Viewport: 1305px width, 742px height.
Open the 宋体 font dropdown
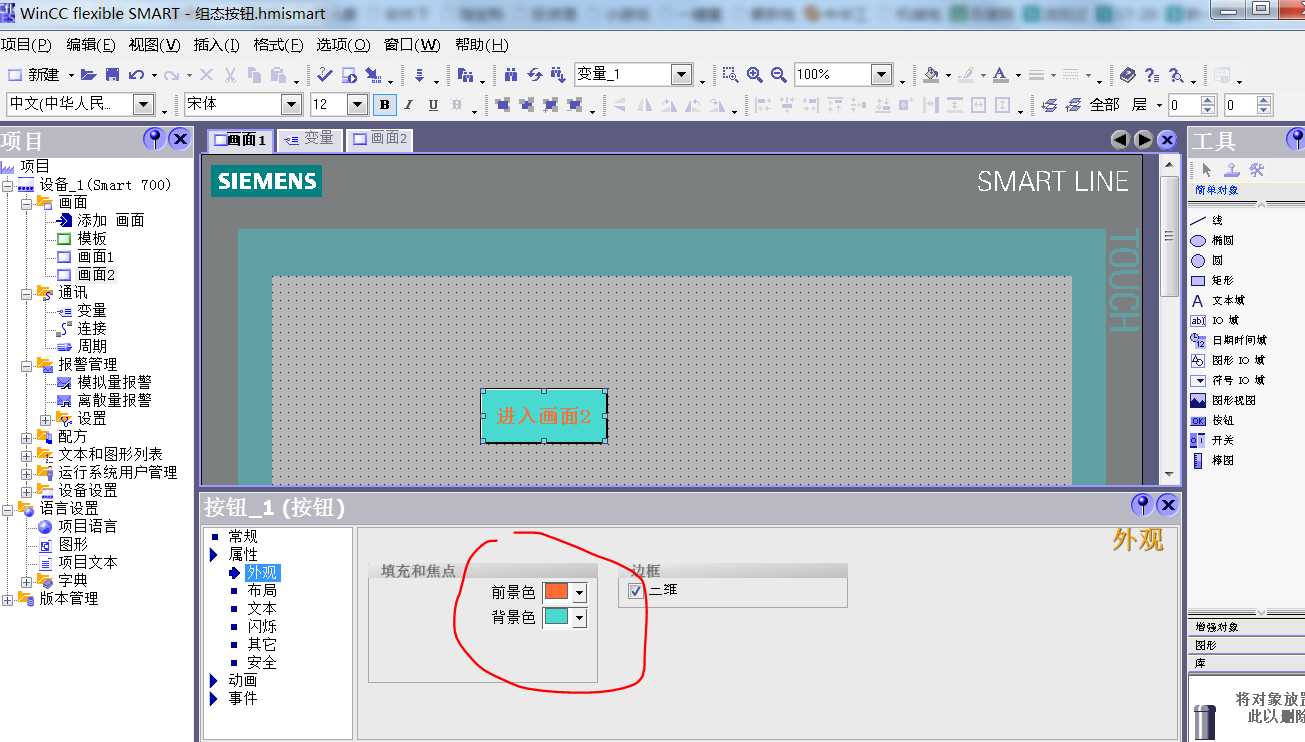tap(291, 104)
